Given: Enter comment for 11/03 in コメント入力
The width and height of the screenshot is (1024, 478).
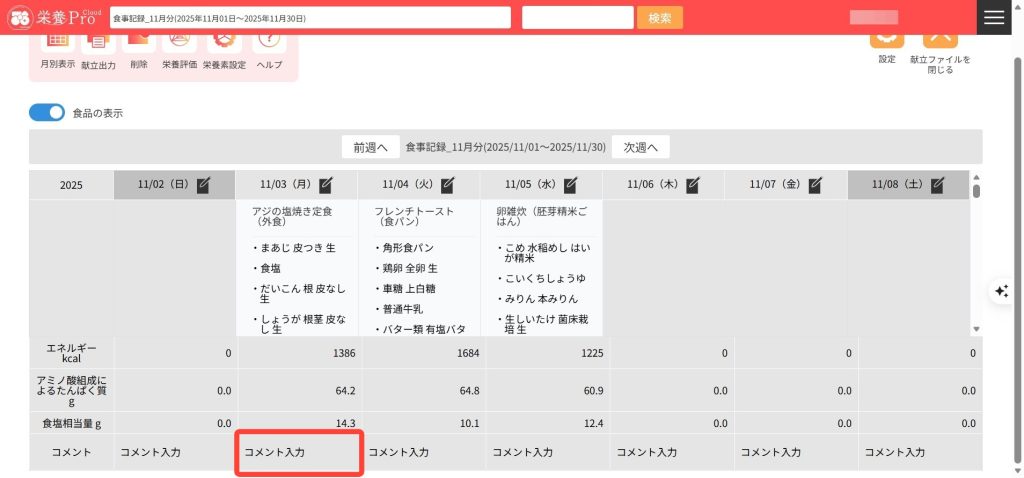Looking at the screenshot, I should coord(298,453).
